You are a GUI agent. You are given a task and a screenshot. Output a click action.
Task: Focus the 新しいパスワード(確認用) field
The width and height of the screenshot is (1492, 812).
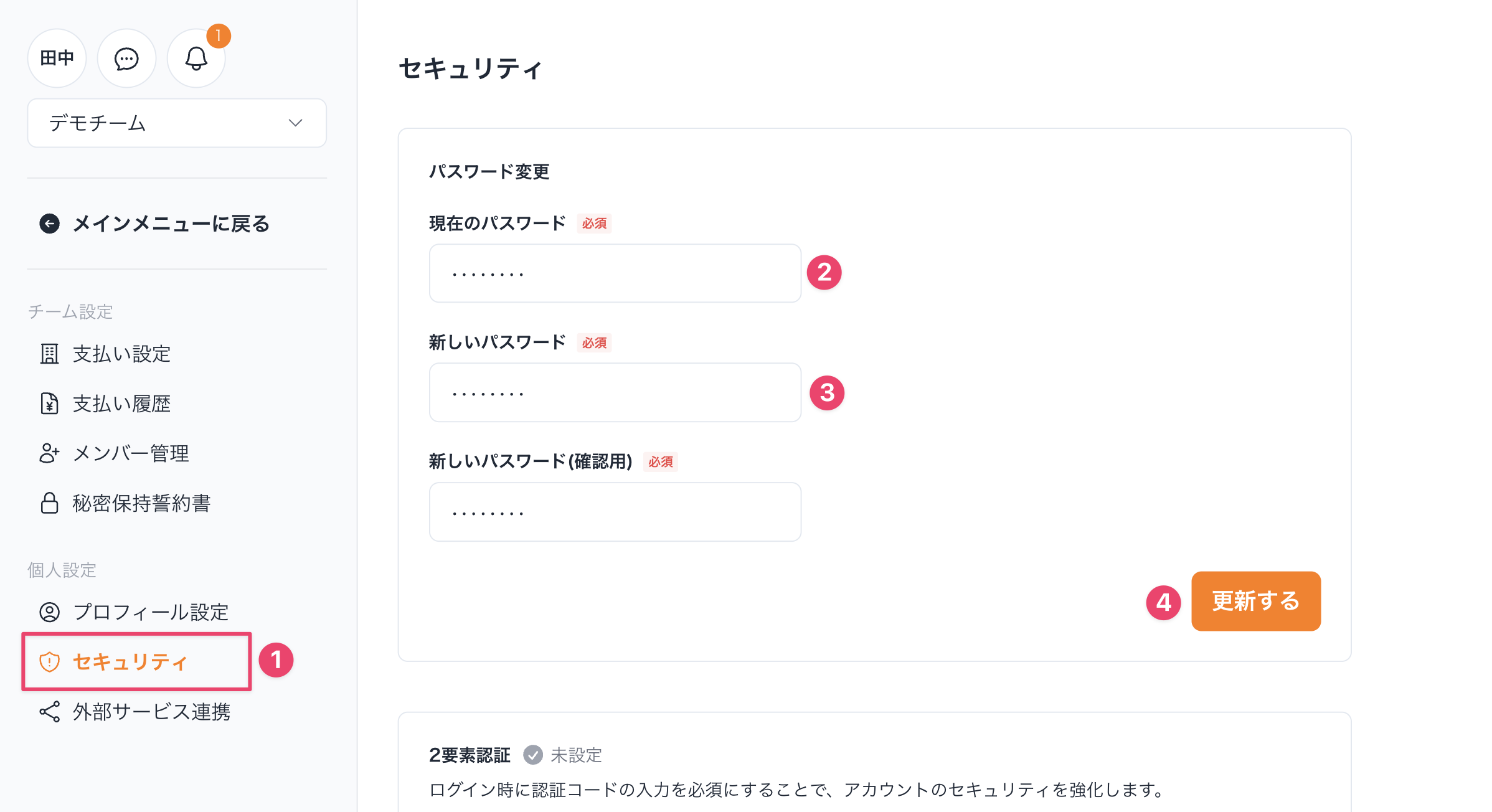615,512
